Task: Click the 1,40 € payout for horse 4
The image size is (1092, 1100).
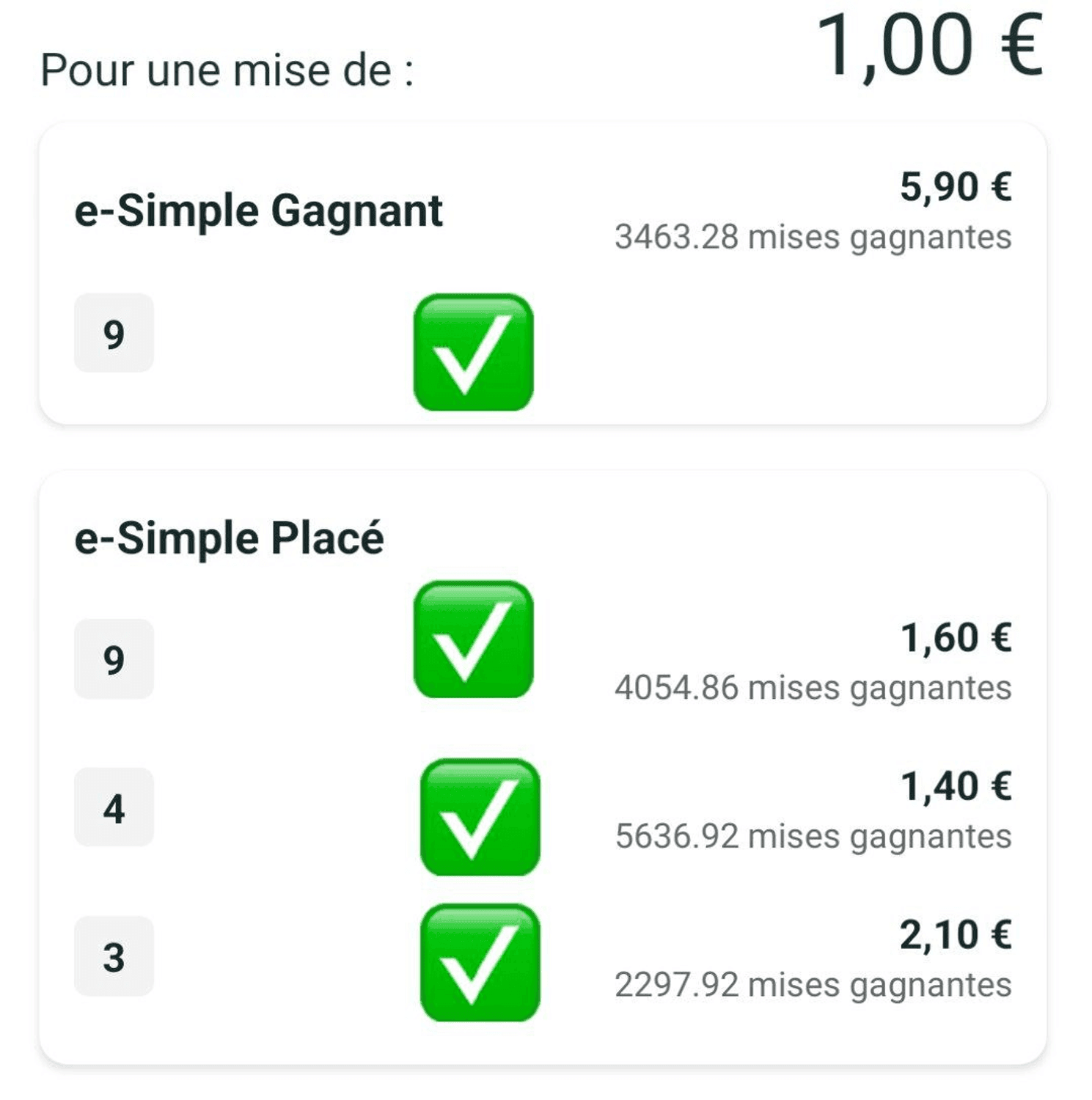Action: tap(956, 786)
